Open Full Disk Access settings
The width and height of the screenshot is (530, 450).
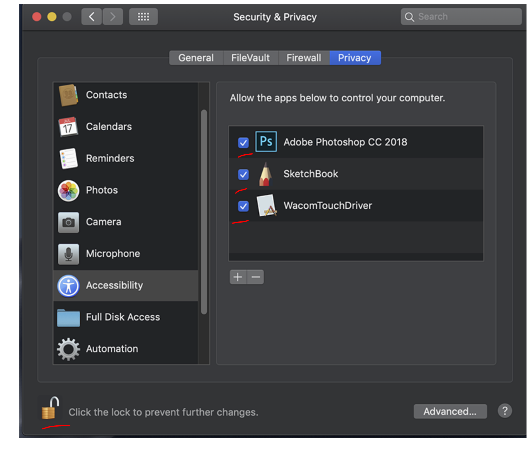click(x=126, y=317)
